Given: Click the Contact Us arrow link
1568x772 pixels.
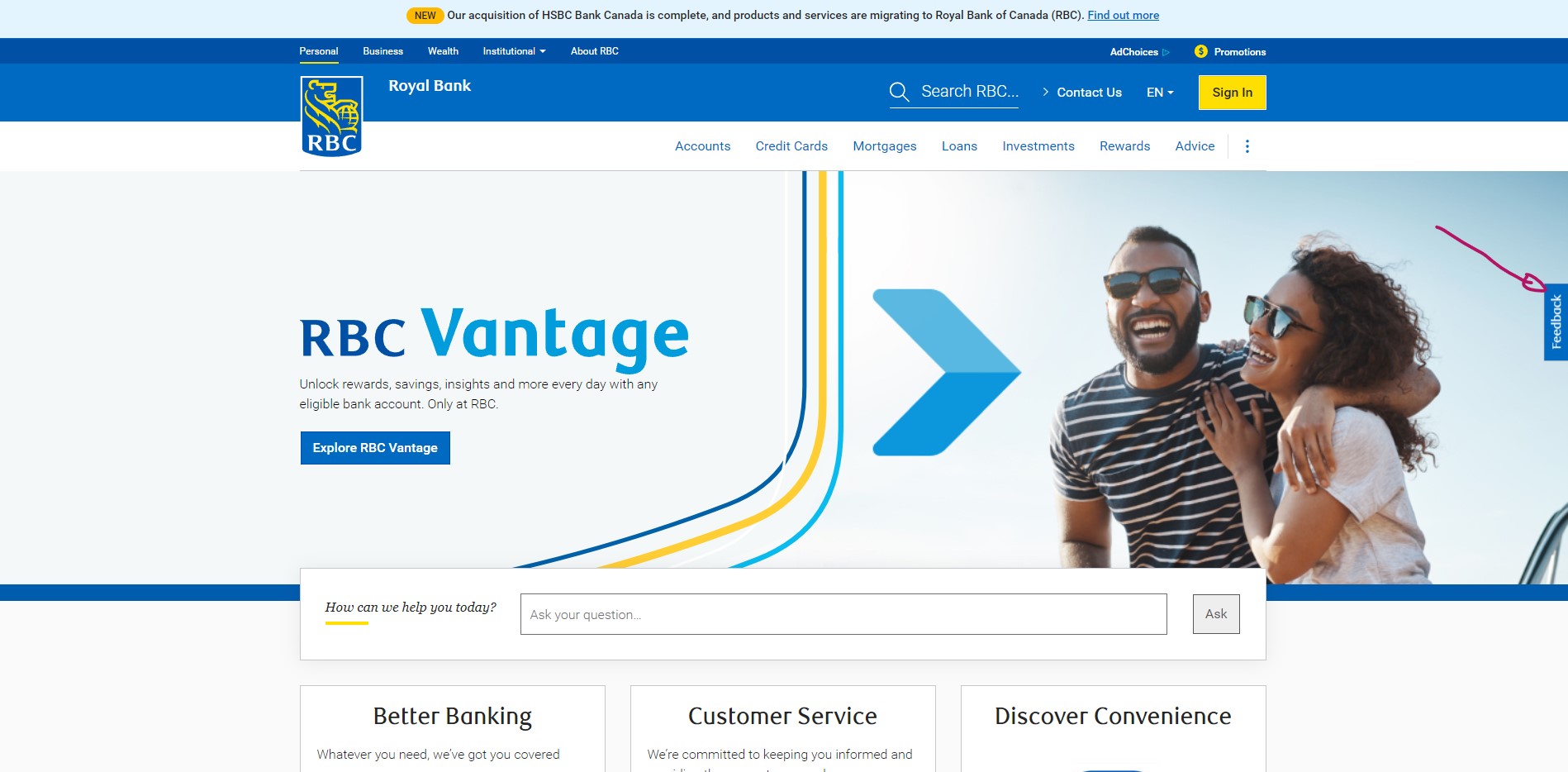Looking at the screenshot, I should coord(1082,93).
